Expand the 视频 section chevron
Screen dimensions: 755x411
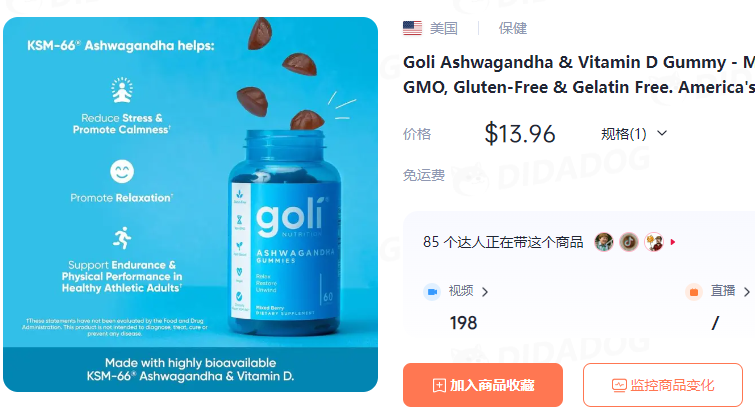pos(485,292)
